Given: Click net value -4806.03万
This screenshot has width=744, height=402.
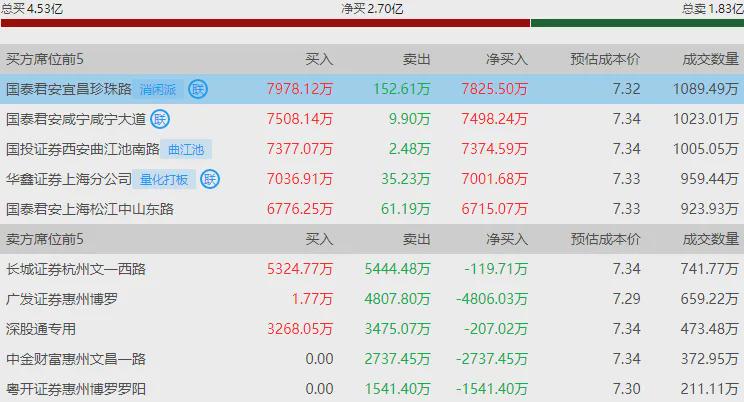Looking at the screenshot, I should pos(492,299).
